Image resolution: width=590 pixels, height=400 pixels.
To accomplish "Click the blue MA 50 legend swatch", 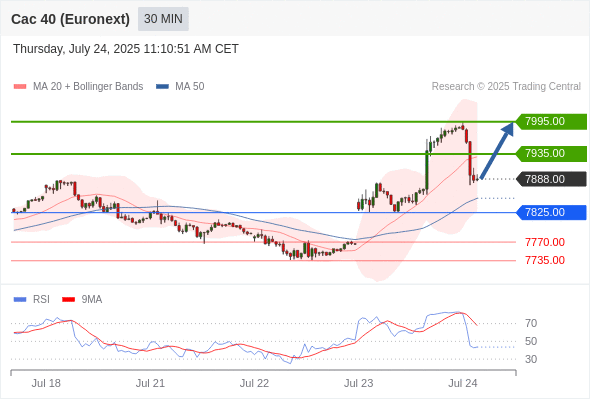I will [x=162, y=87].
